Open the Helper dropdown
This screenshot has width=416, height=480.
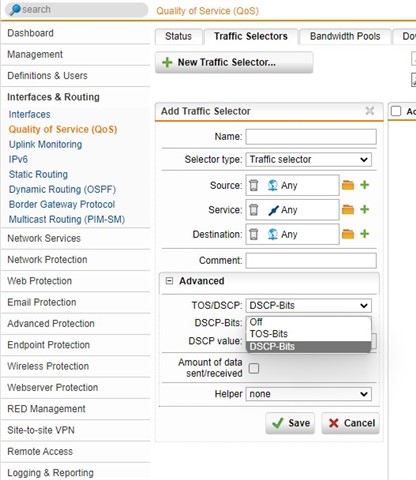pos(309,394)
